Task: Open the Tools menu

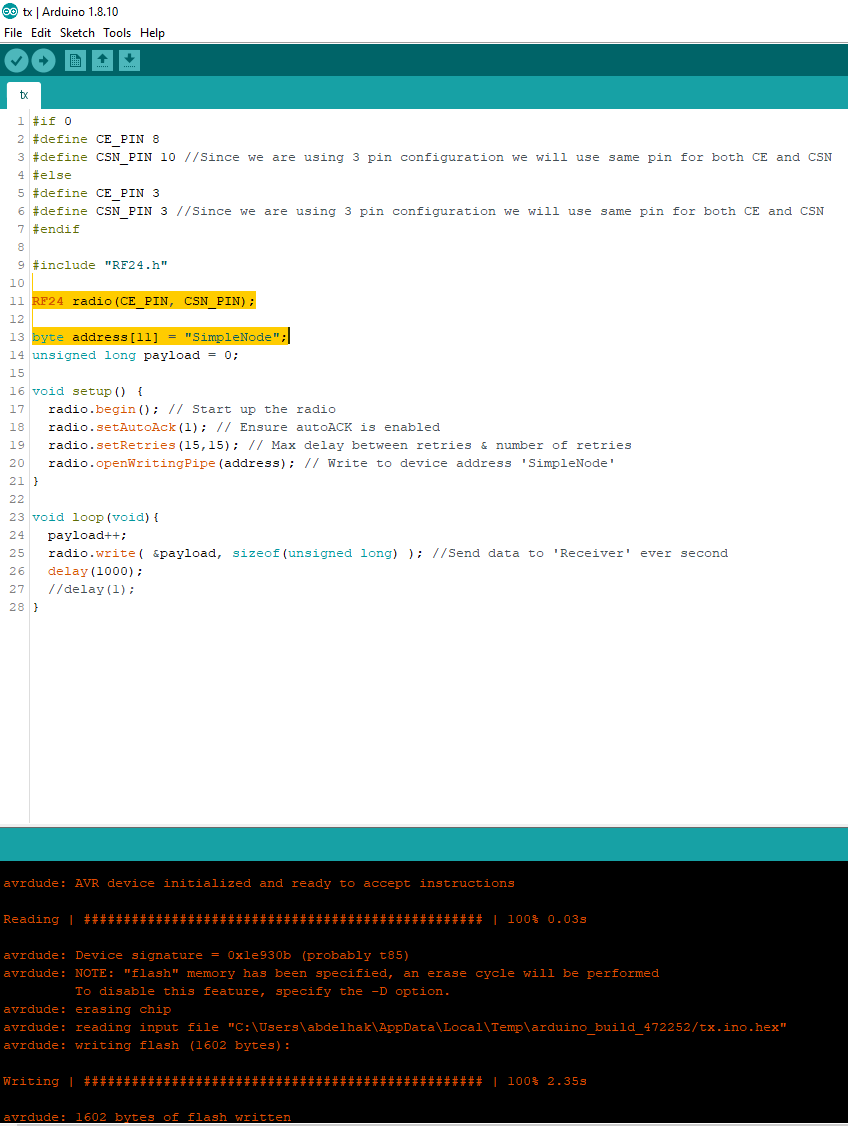Action: point(117,33)
